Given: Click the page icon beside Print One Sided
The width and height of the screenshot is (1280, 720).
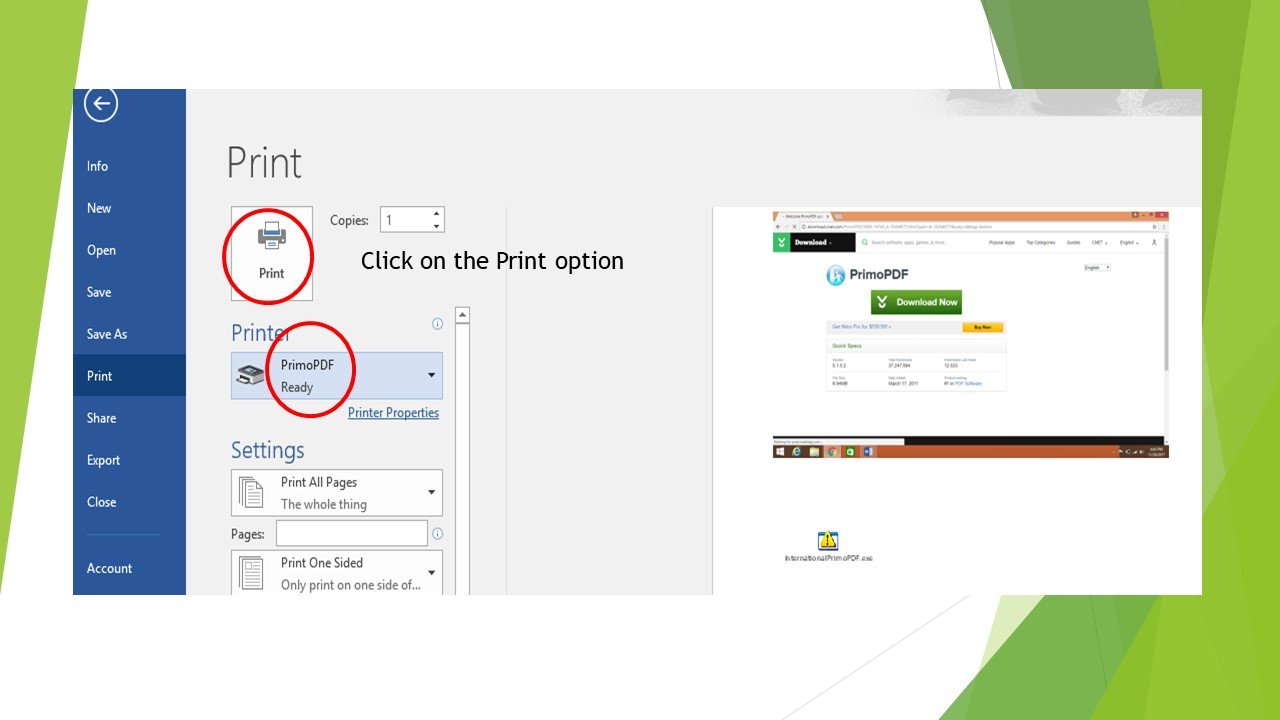Looking at the screenshot, I should [x=251, y=574].
